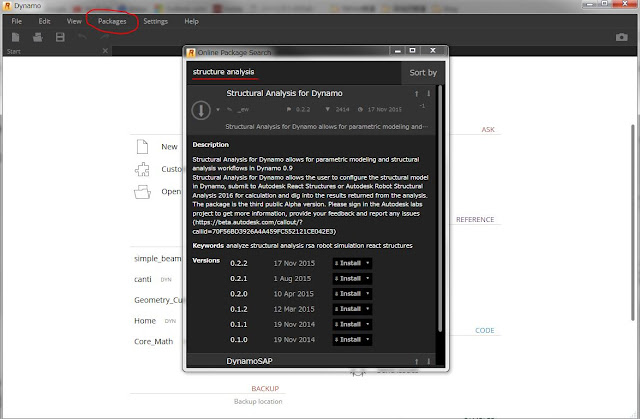Screen dimensions: 640x419
Task: Open the Edit menu
Action: coord(44,21)
